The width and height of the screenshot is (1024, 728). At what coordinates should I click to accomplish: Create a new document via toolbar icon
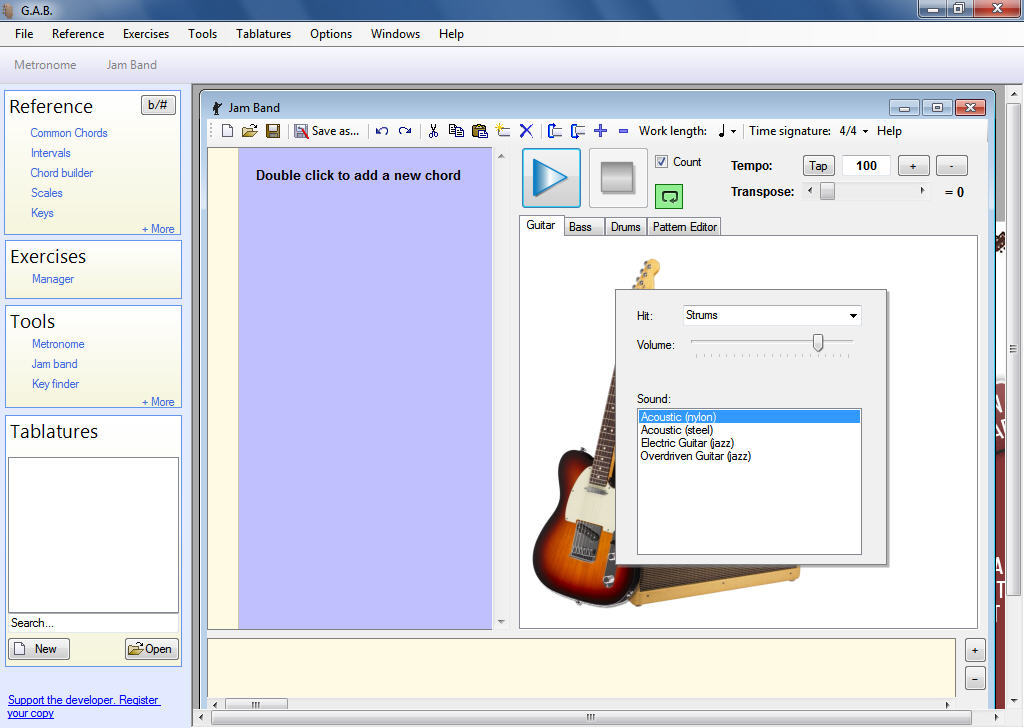click(x=227, y=131)
